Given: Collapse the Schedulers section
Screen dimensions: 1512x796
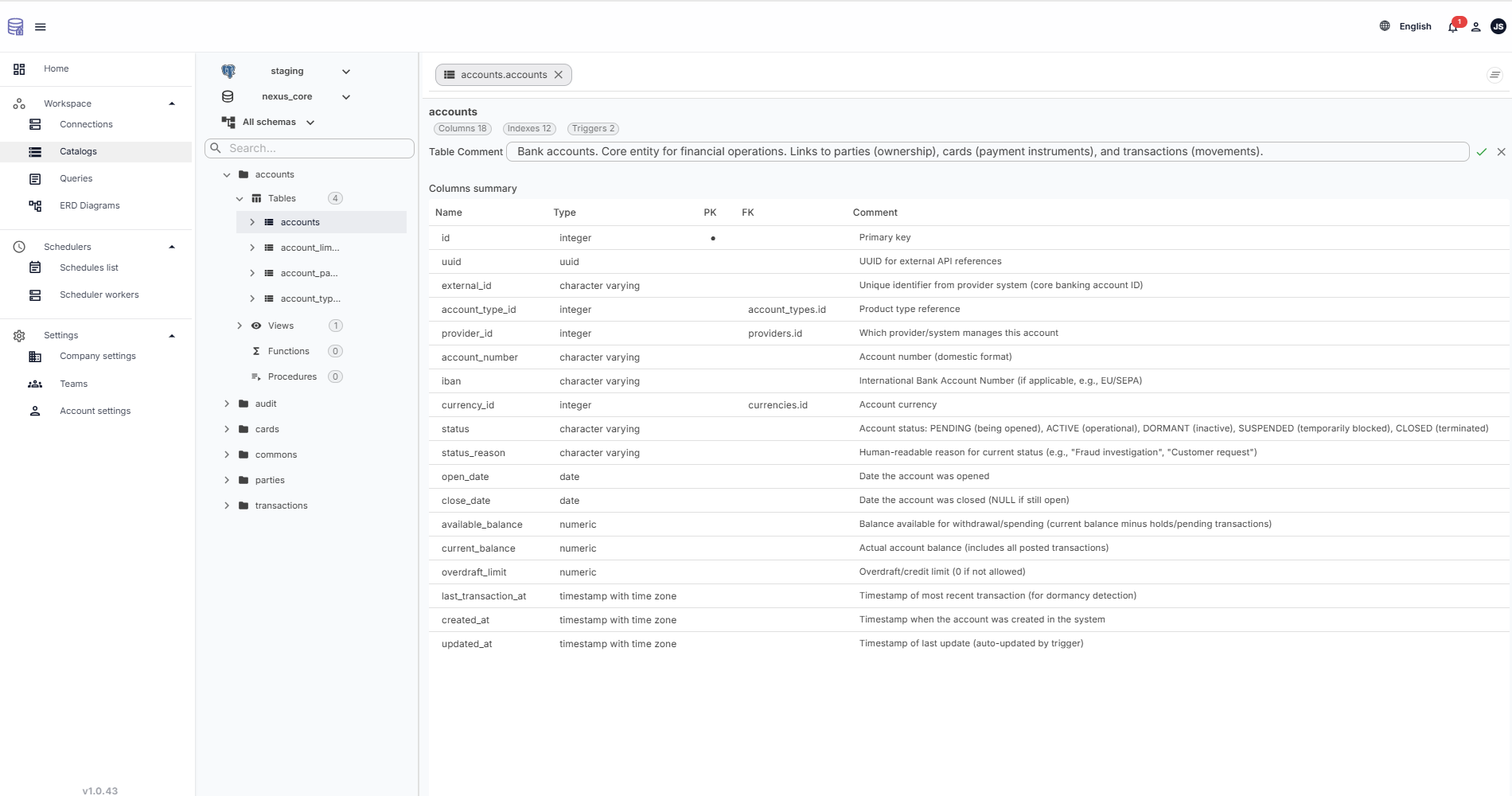Looking at the screenshot, I should click(171, 247).
